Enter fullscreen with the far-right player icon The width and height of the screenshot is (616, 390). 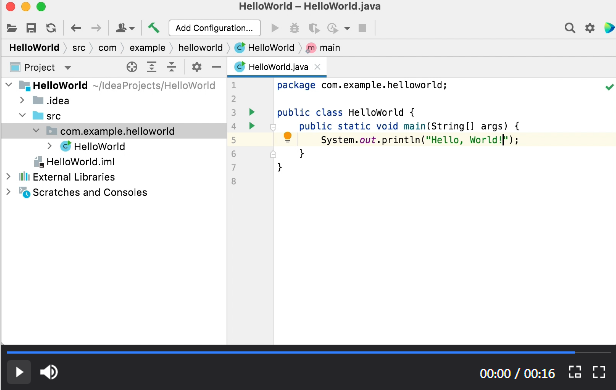click(x=599, y=372)
